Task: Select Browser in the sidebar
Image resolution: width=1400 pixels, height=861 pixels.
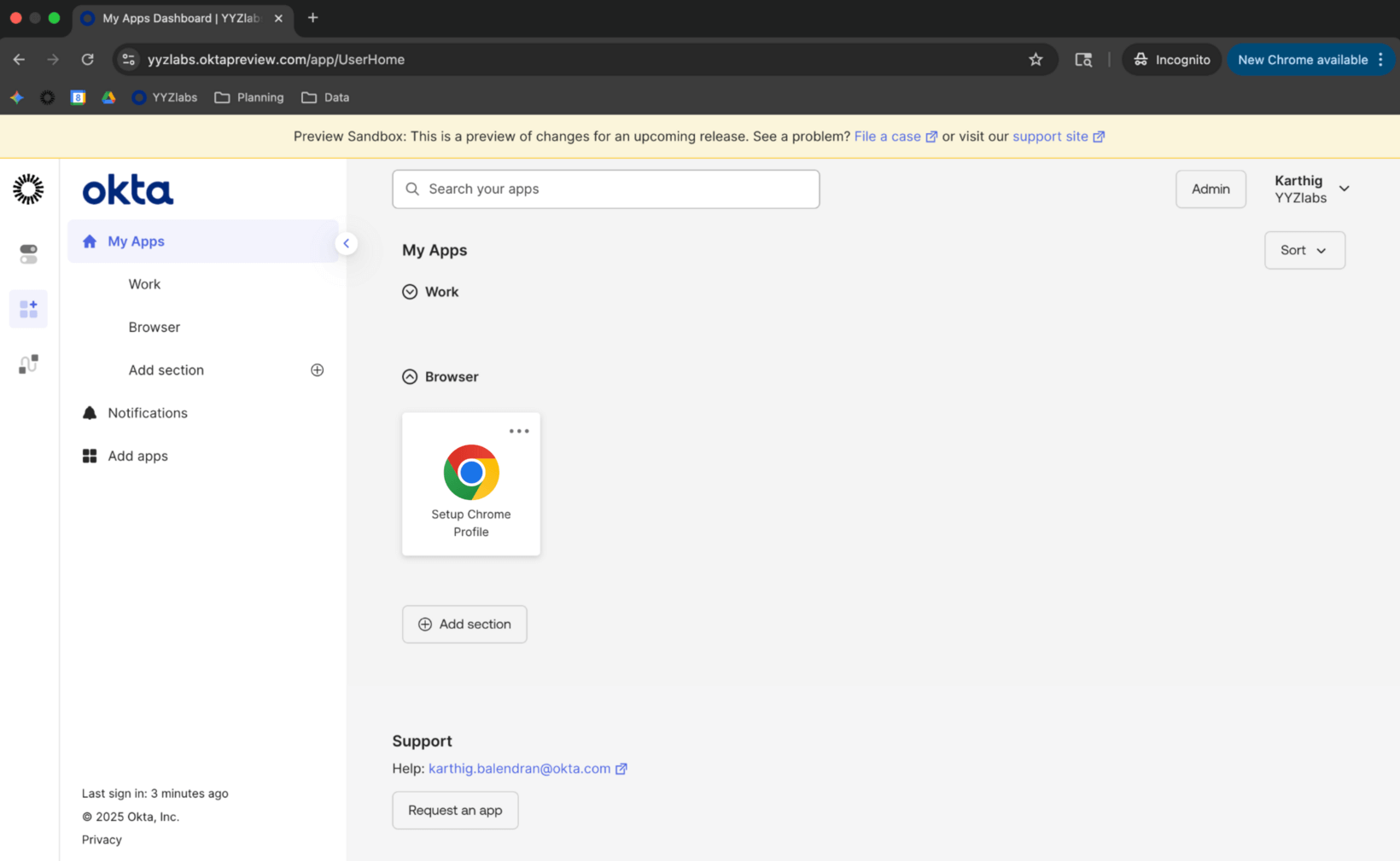Action: click(155, 327)
